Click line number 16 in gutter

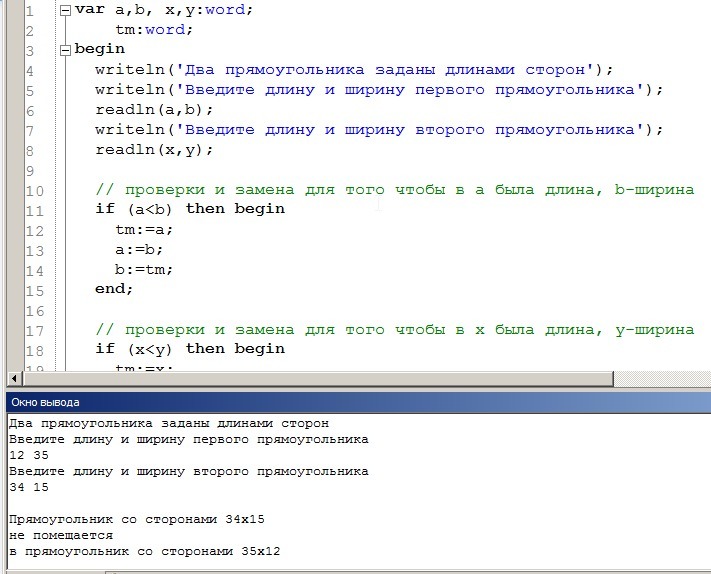point(34,311)
